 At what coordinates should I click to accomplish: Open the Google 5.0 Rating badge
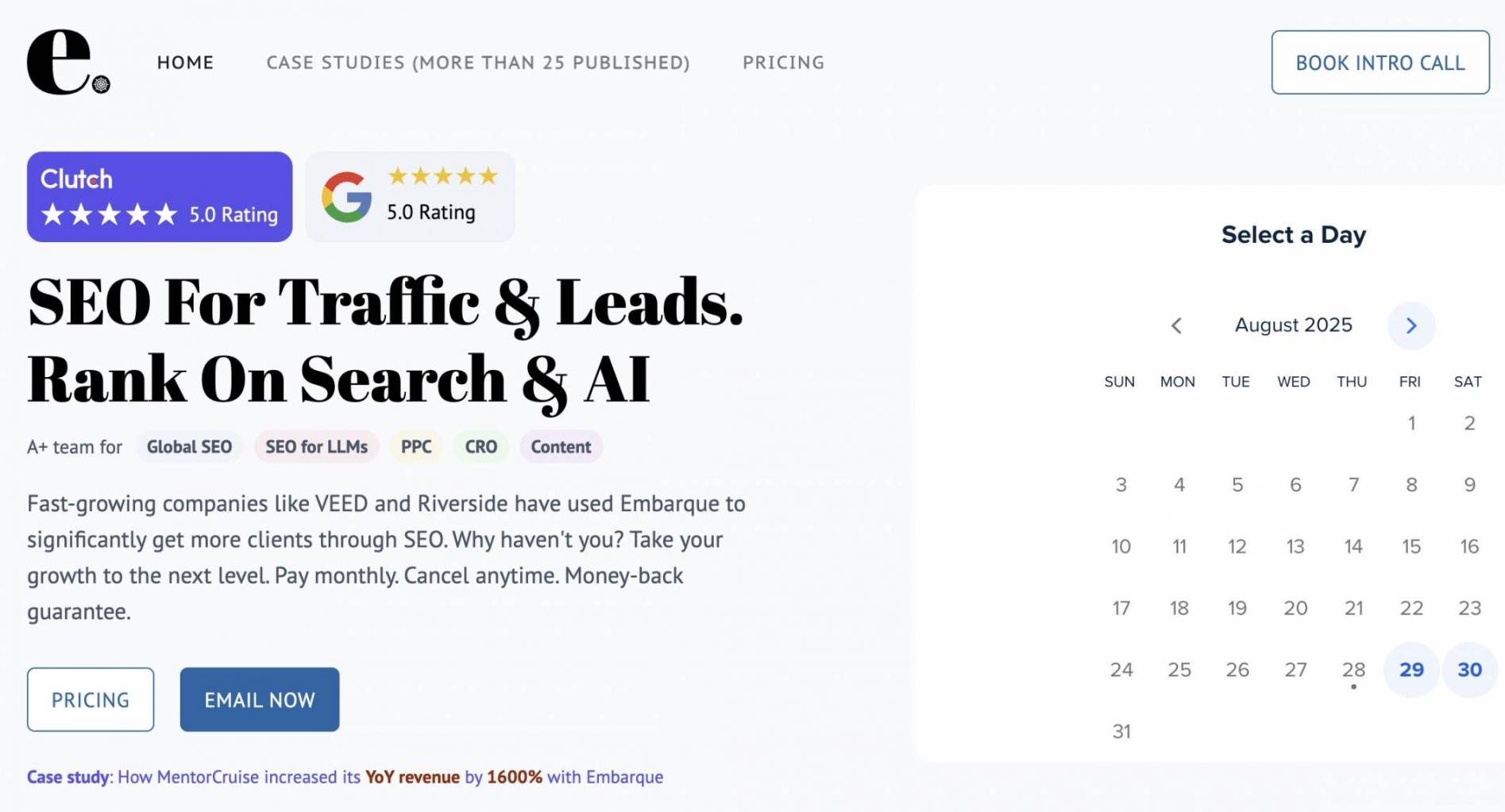(410, 197)
